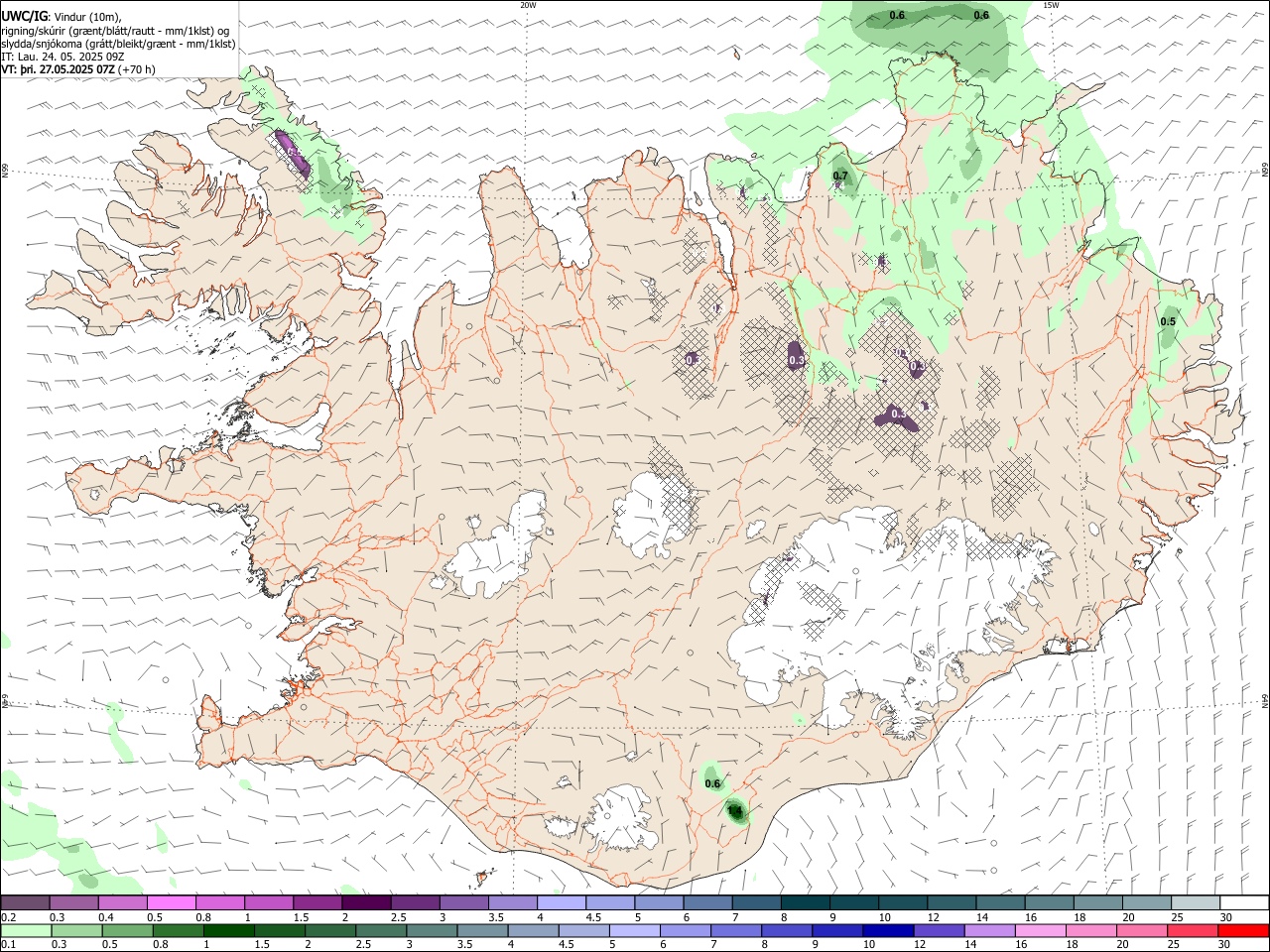This screenshot has height=952, width=1270.
Task: Click the 0.7 precipitation value on the map
Action: point(840,177)
